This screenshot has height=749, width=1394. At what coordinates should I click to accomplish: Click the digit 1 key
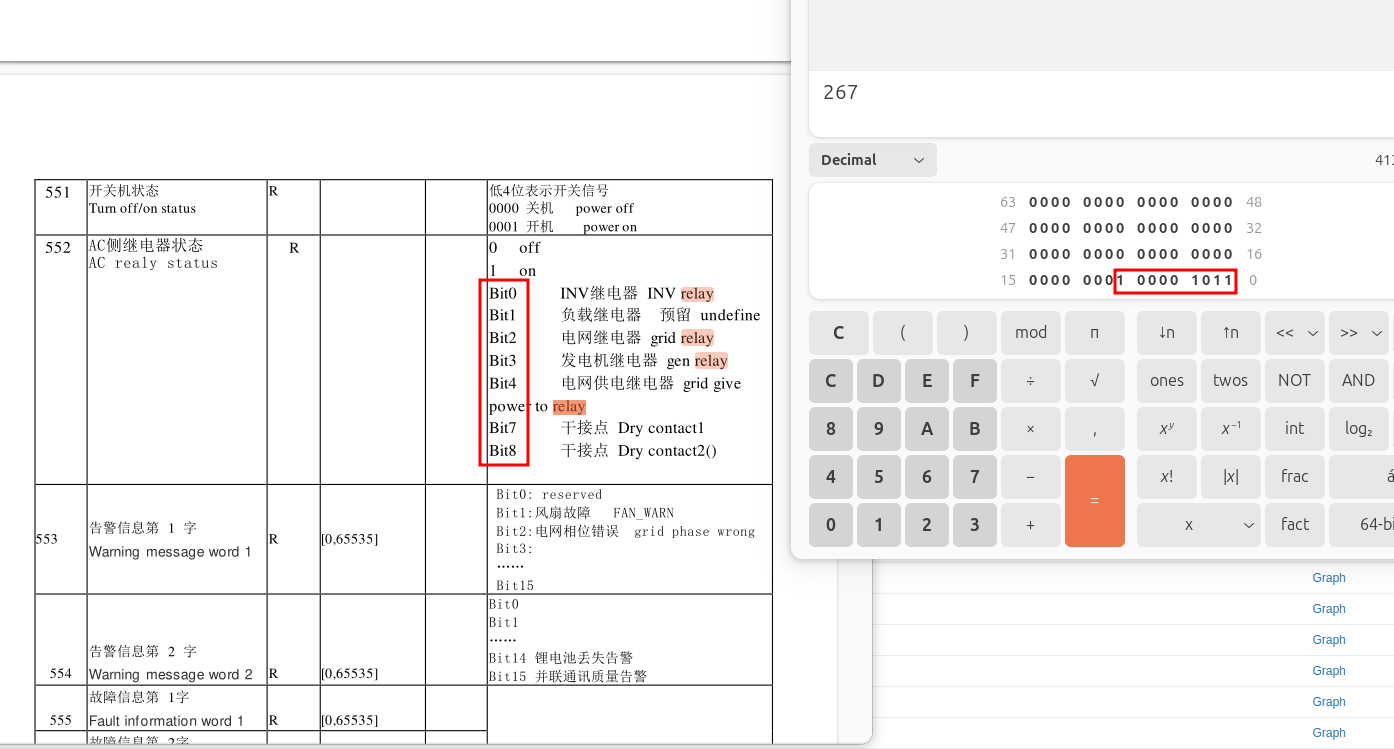coord(878,525)
